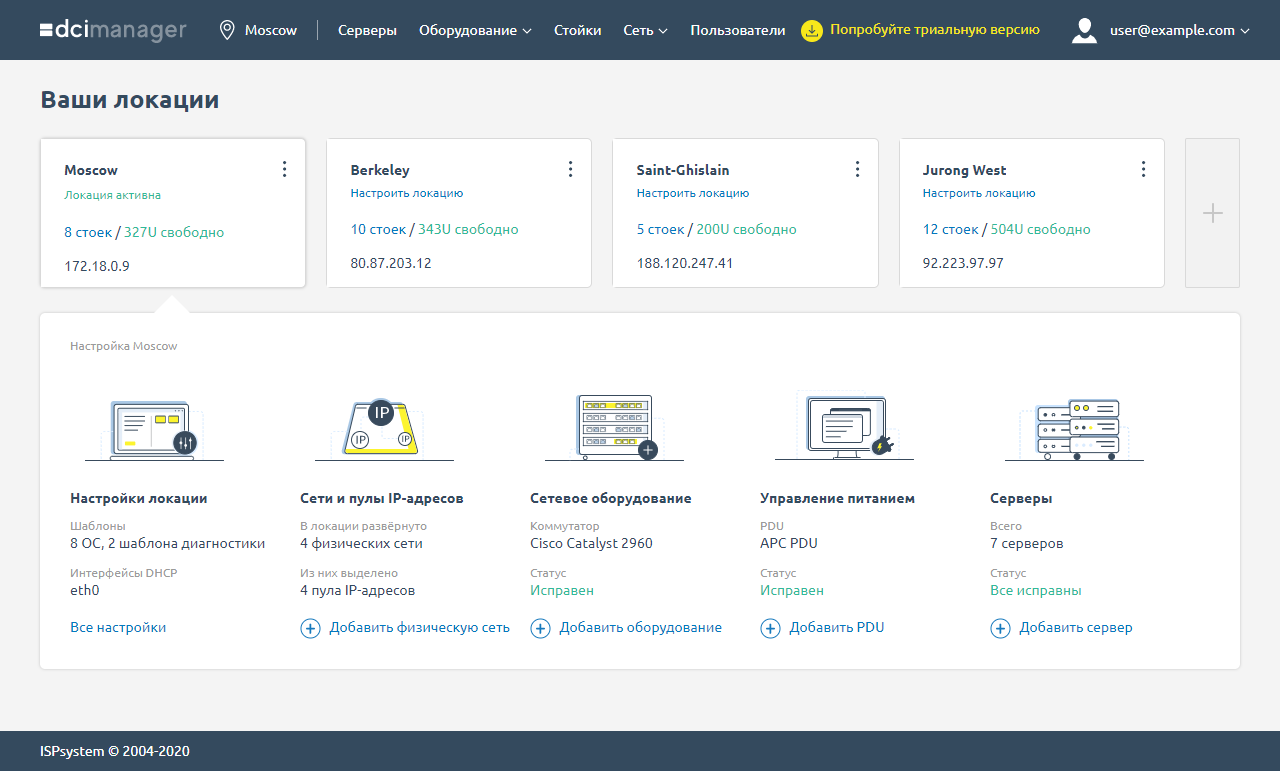Select the Jurong West location card title
Image resolution: width=1280 pixels, height=771 pixels.
coord(964,170)
